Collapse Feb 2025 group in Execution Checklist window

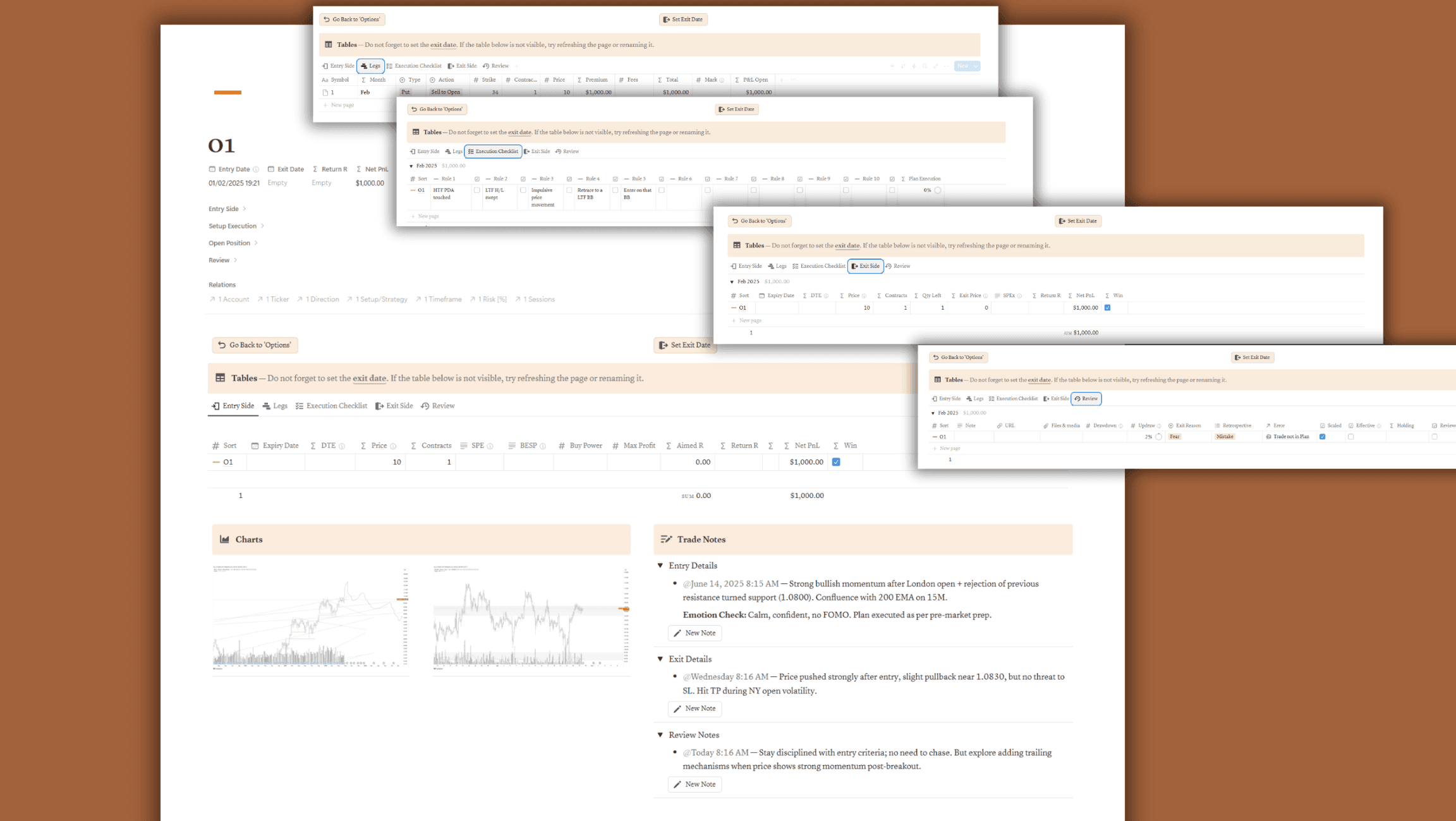[x=411, y=166]
